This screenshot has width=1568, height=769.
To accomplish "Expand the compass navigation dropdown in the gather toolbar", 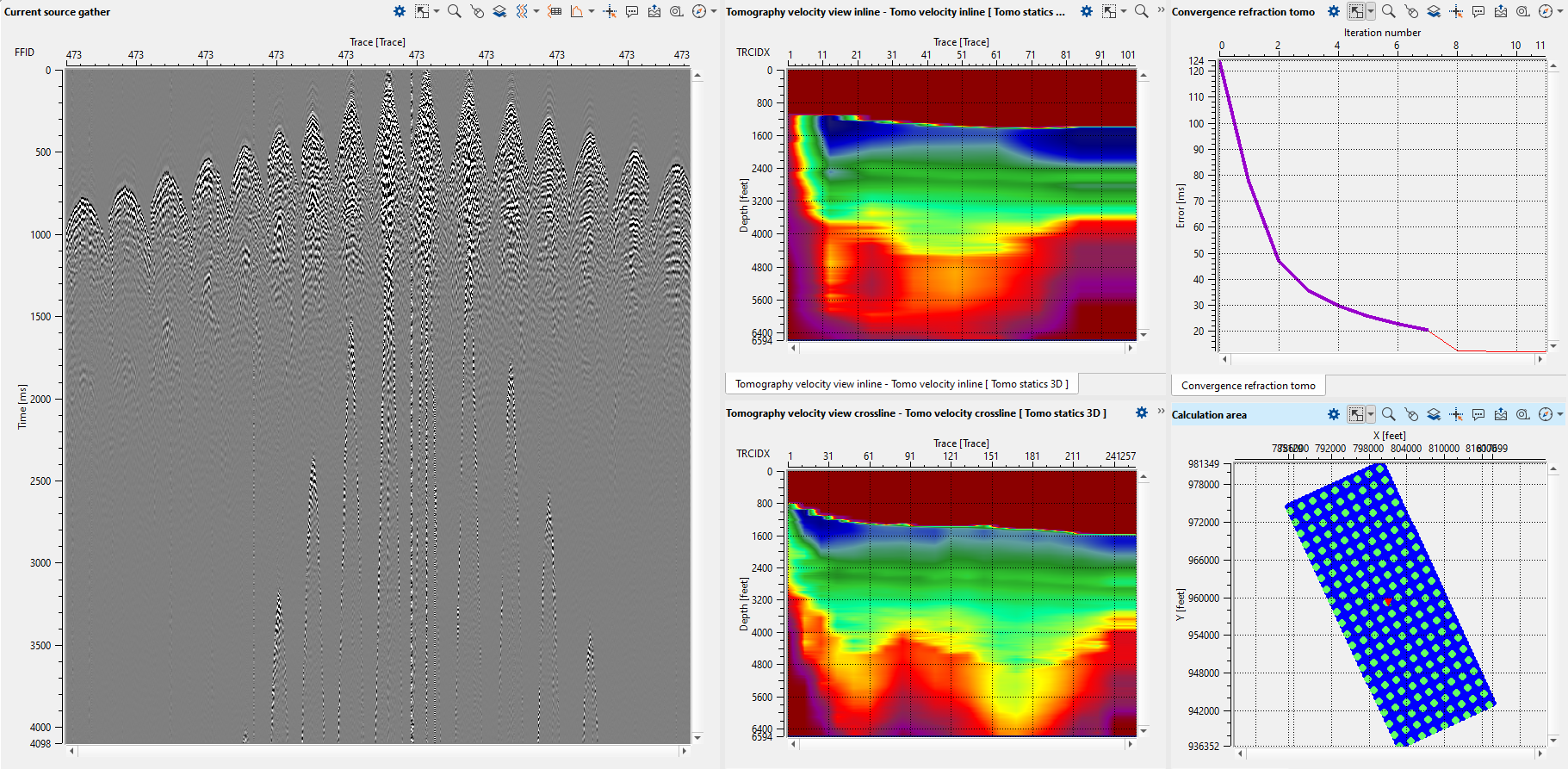I will click(x=714, y=11).
